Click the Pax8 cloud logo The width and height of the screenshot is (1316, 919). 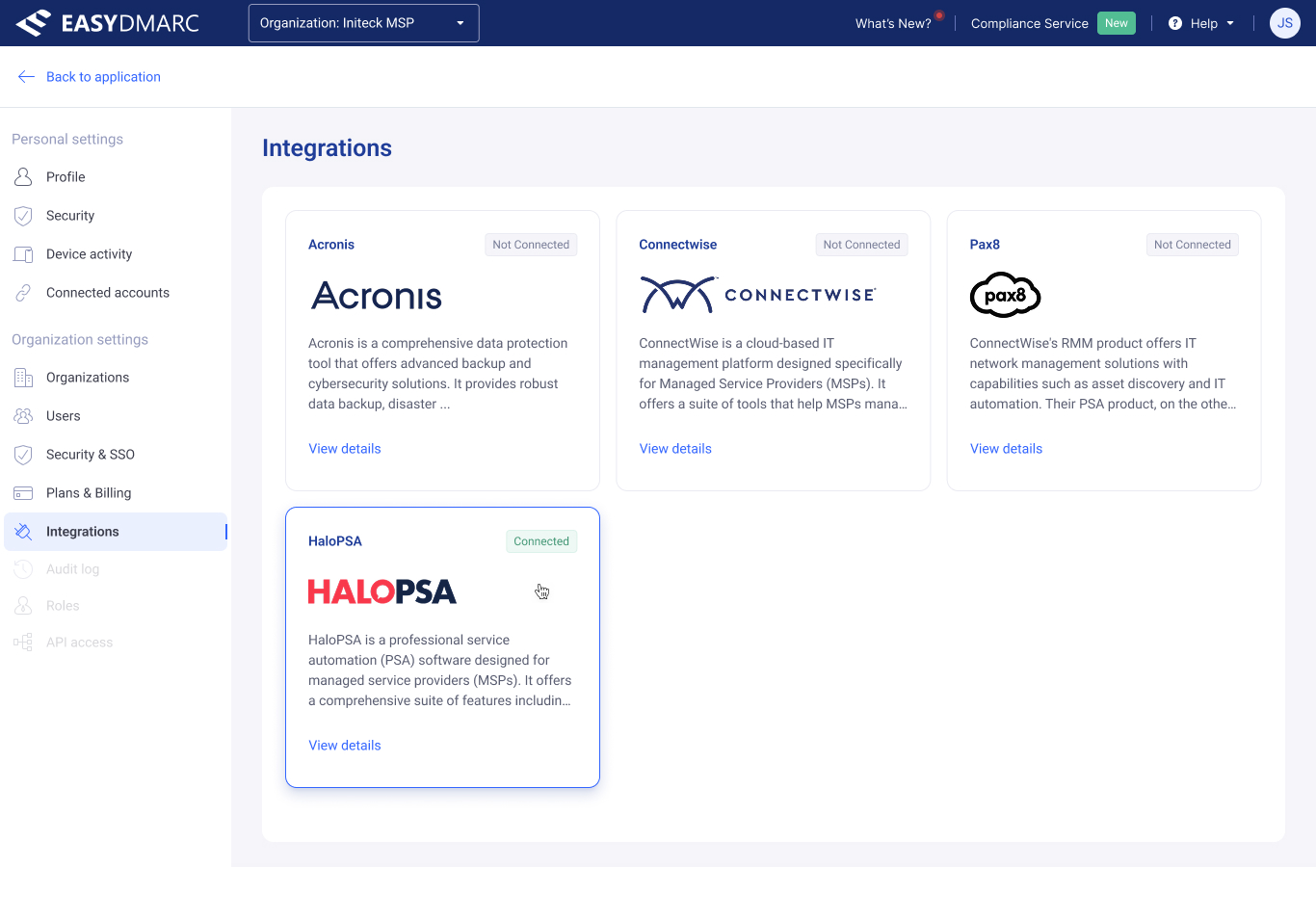click(x=1005, y=295)
